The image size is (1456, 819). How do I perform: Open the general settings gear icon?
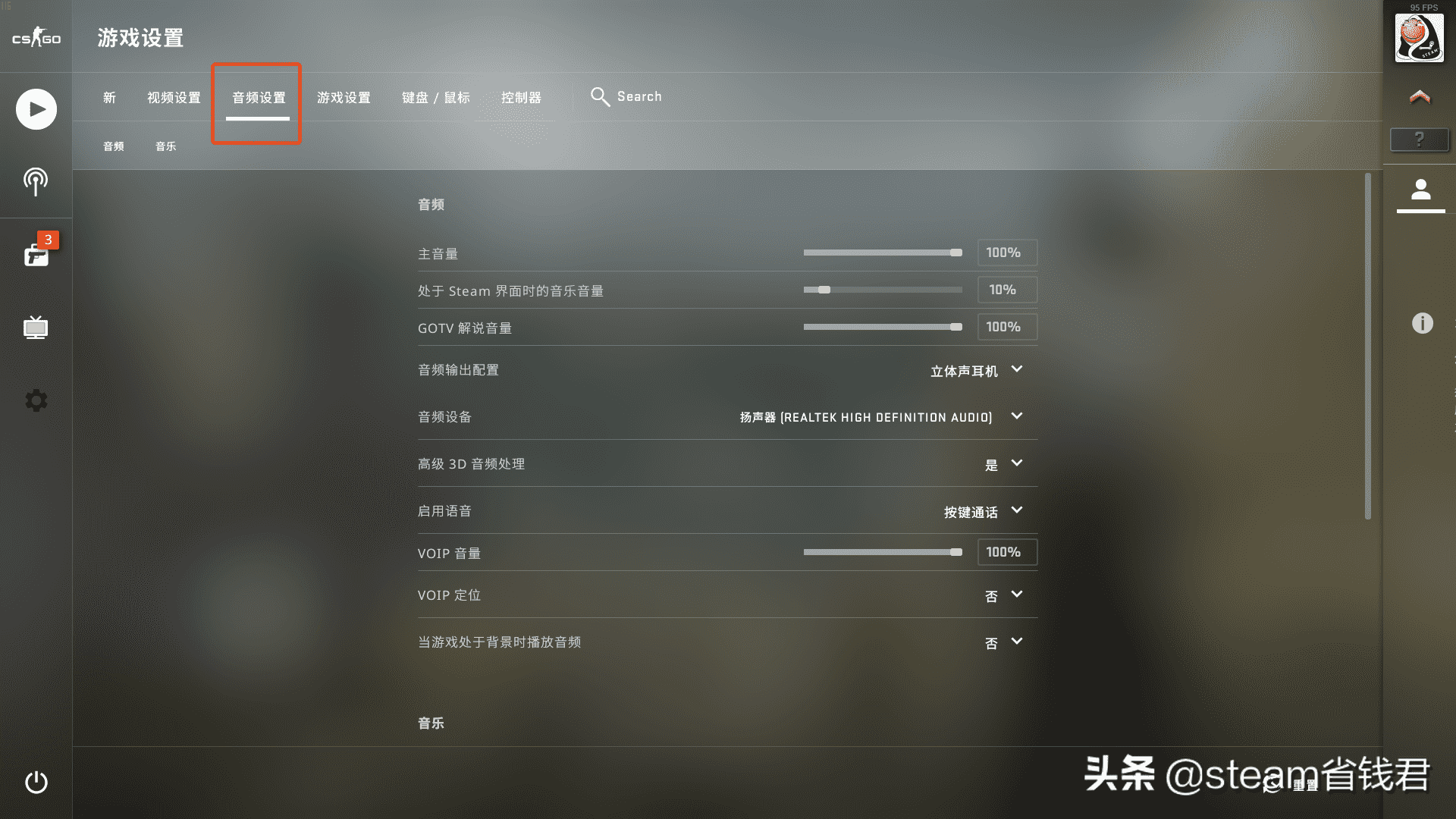point(36,399)
